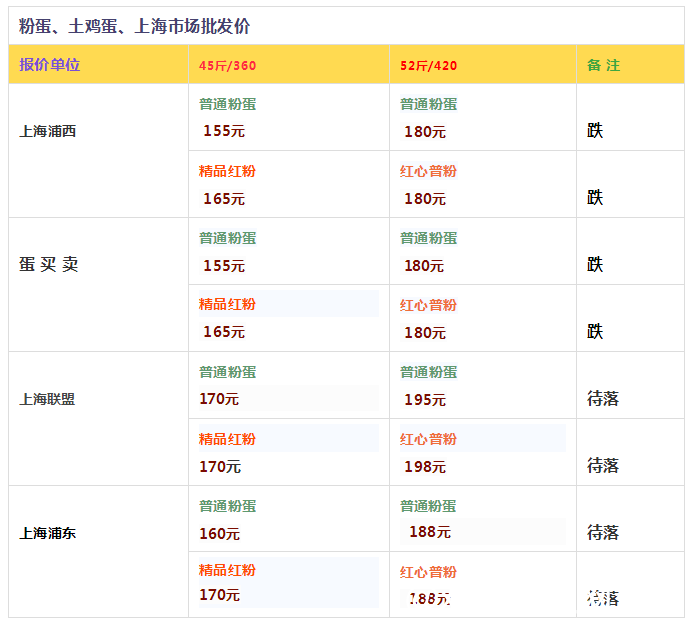
Task: Select 165元 price in 蛋买卖 section
Action: pyautogui.click(x=224, y=332)
